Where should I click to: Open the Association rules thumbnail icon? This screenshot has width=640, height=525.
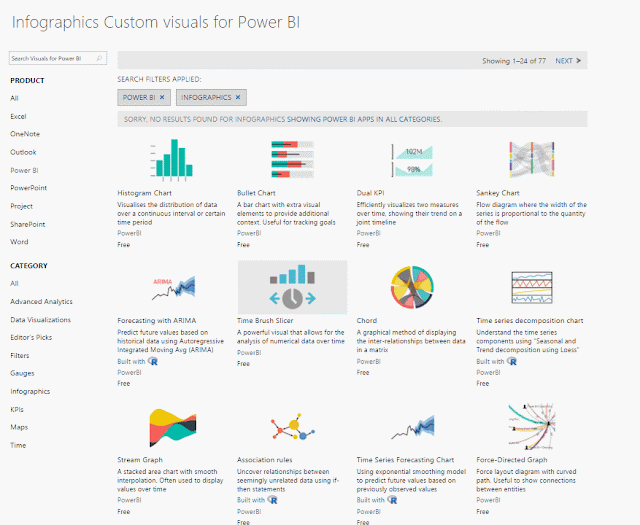click(292, 427)
